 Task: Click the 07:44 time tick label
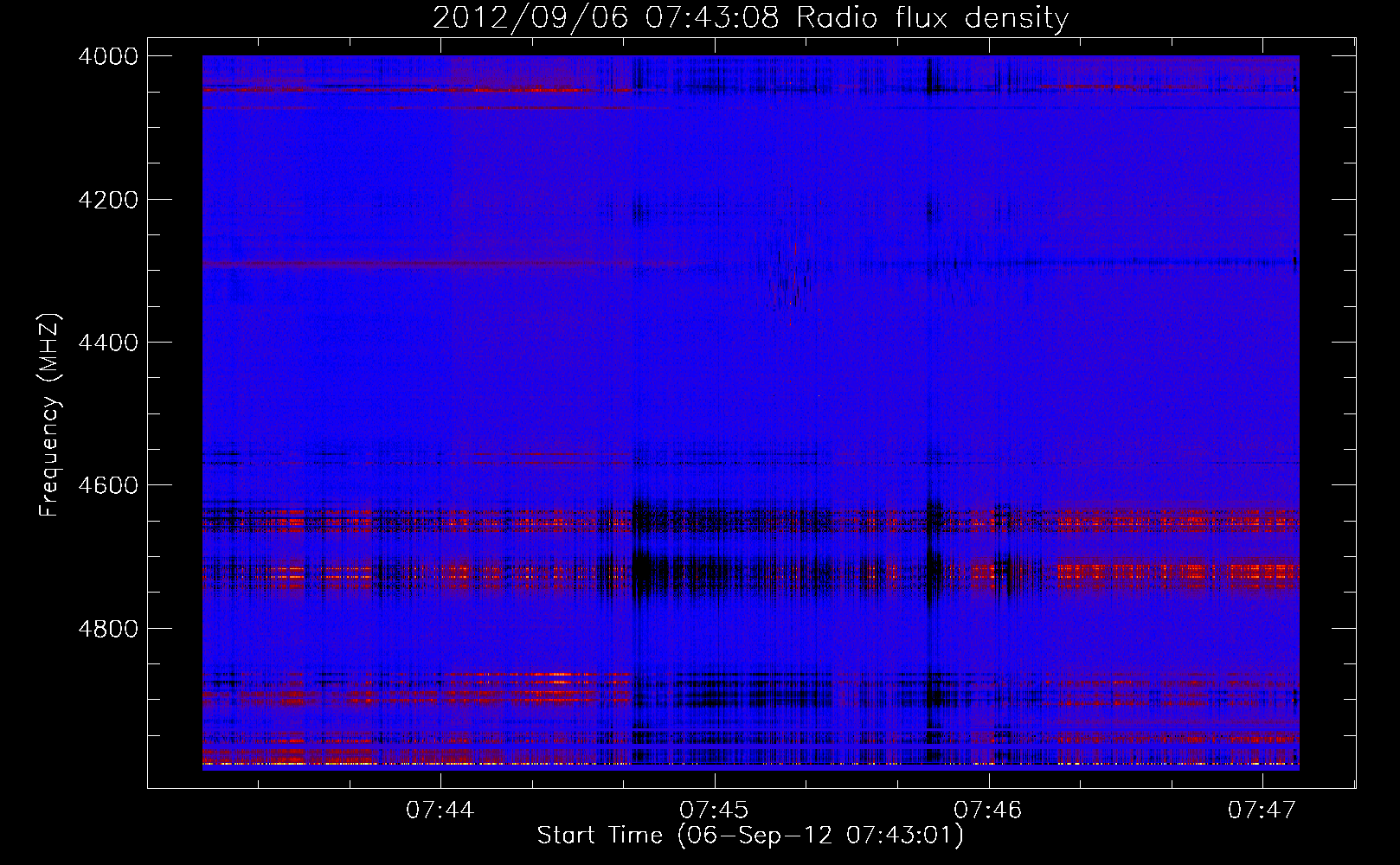440,810
